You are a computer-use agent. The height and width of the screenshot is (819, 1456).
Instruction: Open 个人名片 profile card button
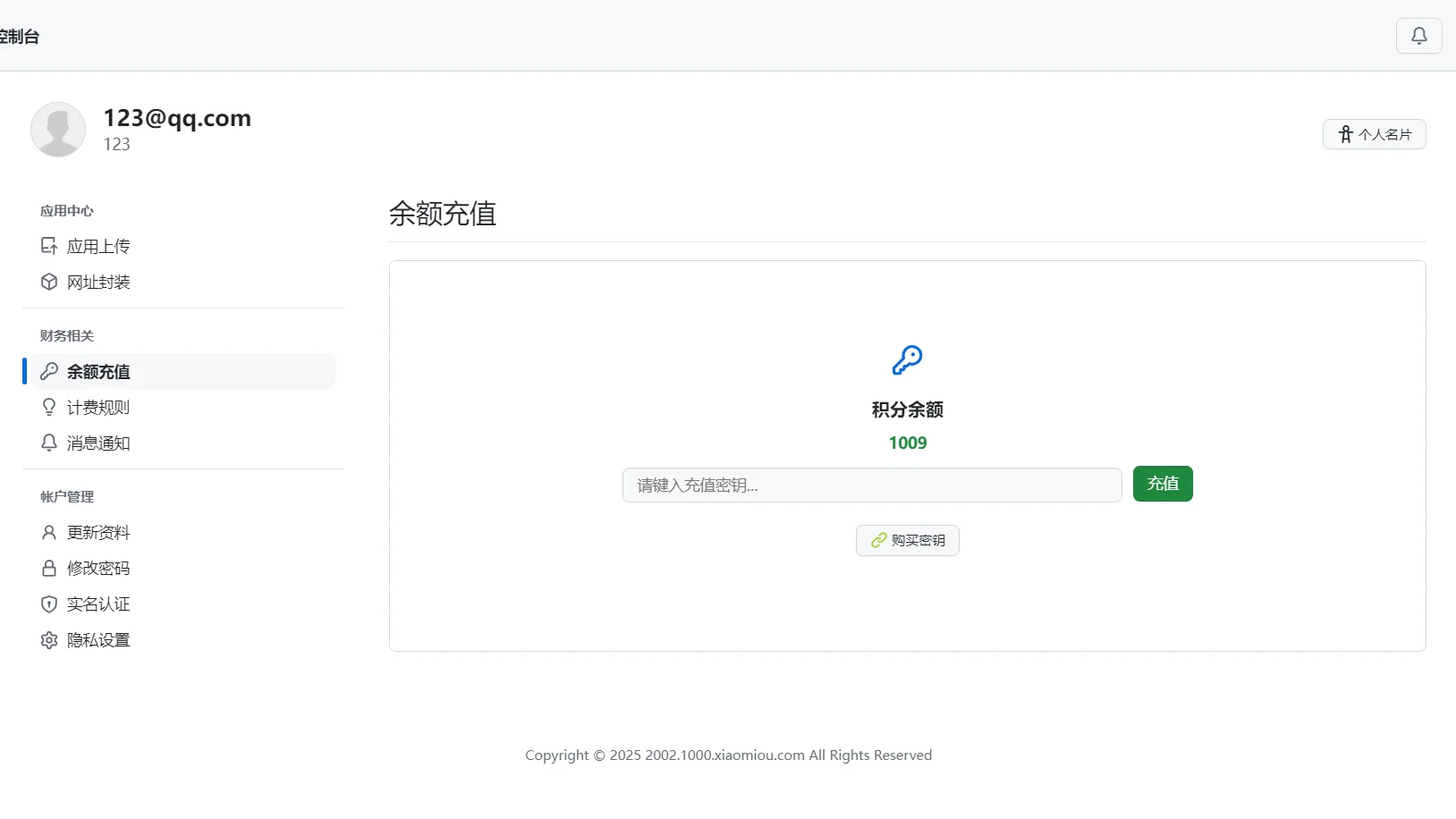click(1374, 134)
